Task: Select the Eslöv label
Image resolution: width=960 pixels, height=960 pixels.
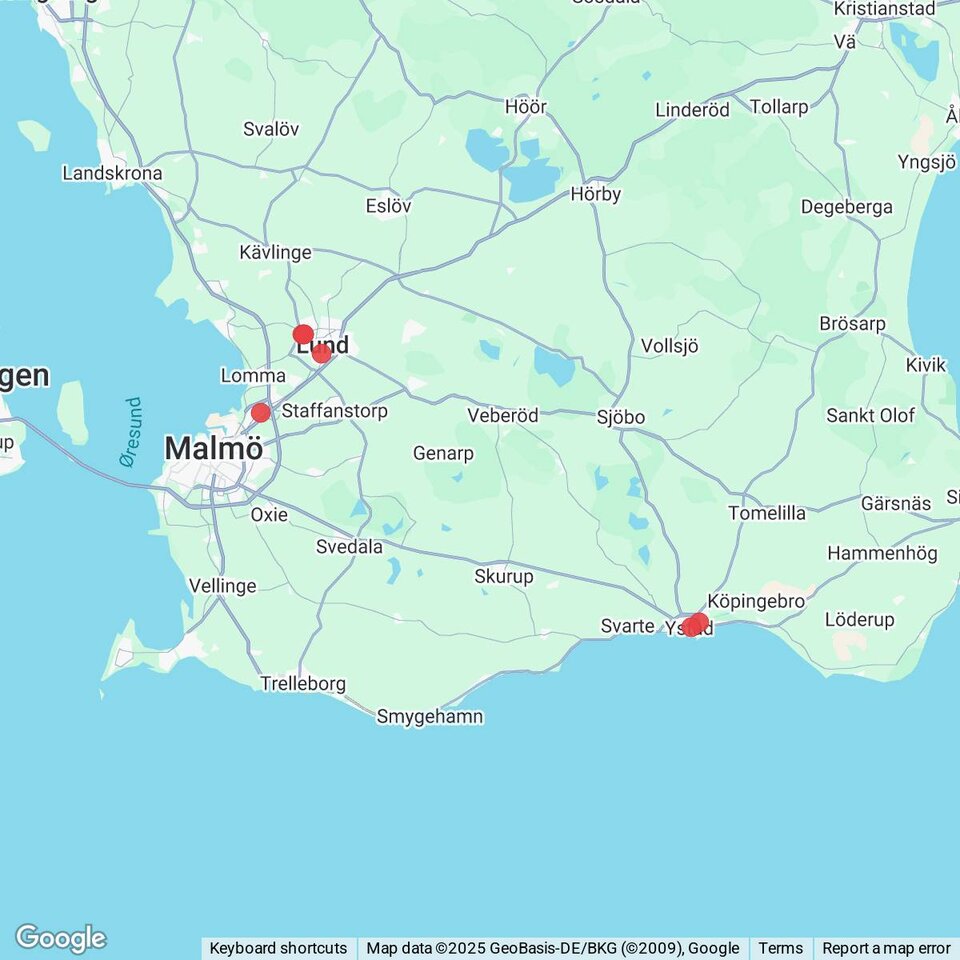Action: tap(388, 206)
